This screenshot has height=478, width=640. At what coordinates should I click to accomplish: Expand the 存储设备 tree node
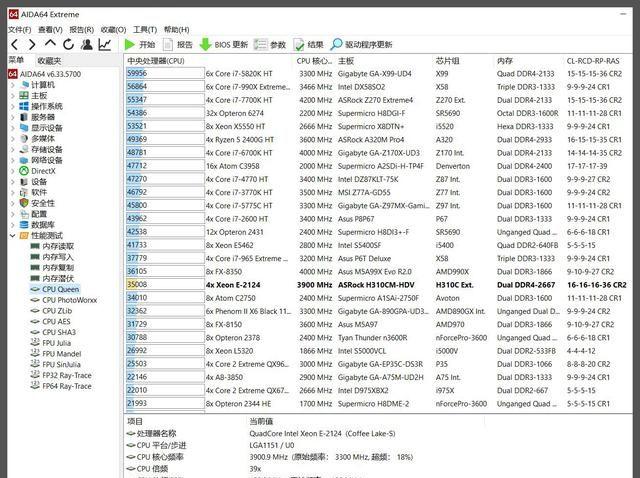coord(13,149)
